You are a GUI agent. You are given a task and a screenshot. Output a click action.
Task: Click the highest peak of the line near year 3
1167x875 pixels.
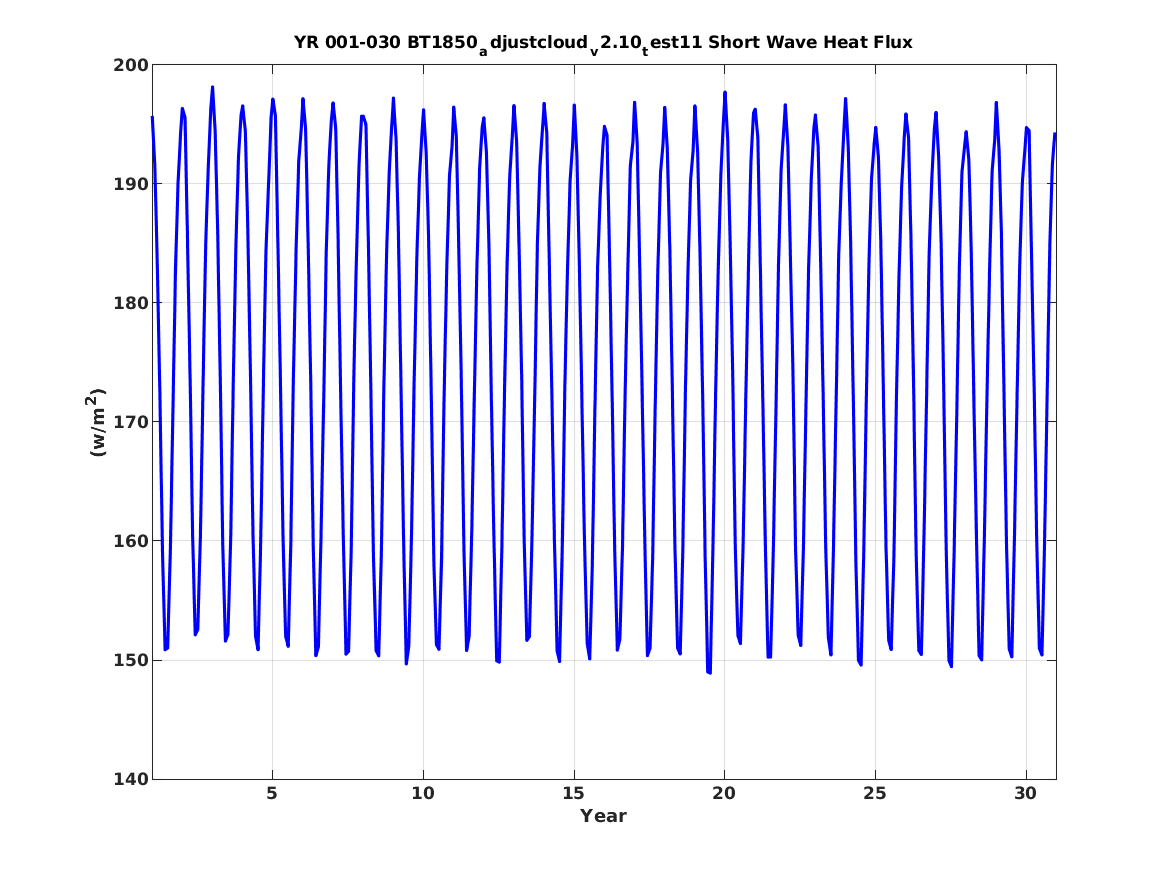coord(212,88)
